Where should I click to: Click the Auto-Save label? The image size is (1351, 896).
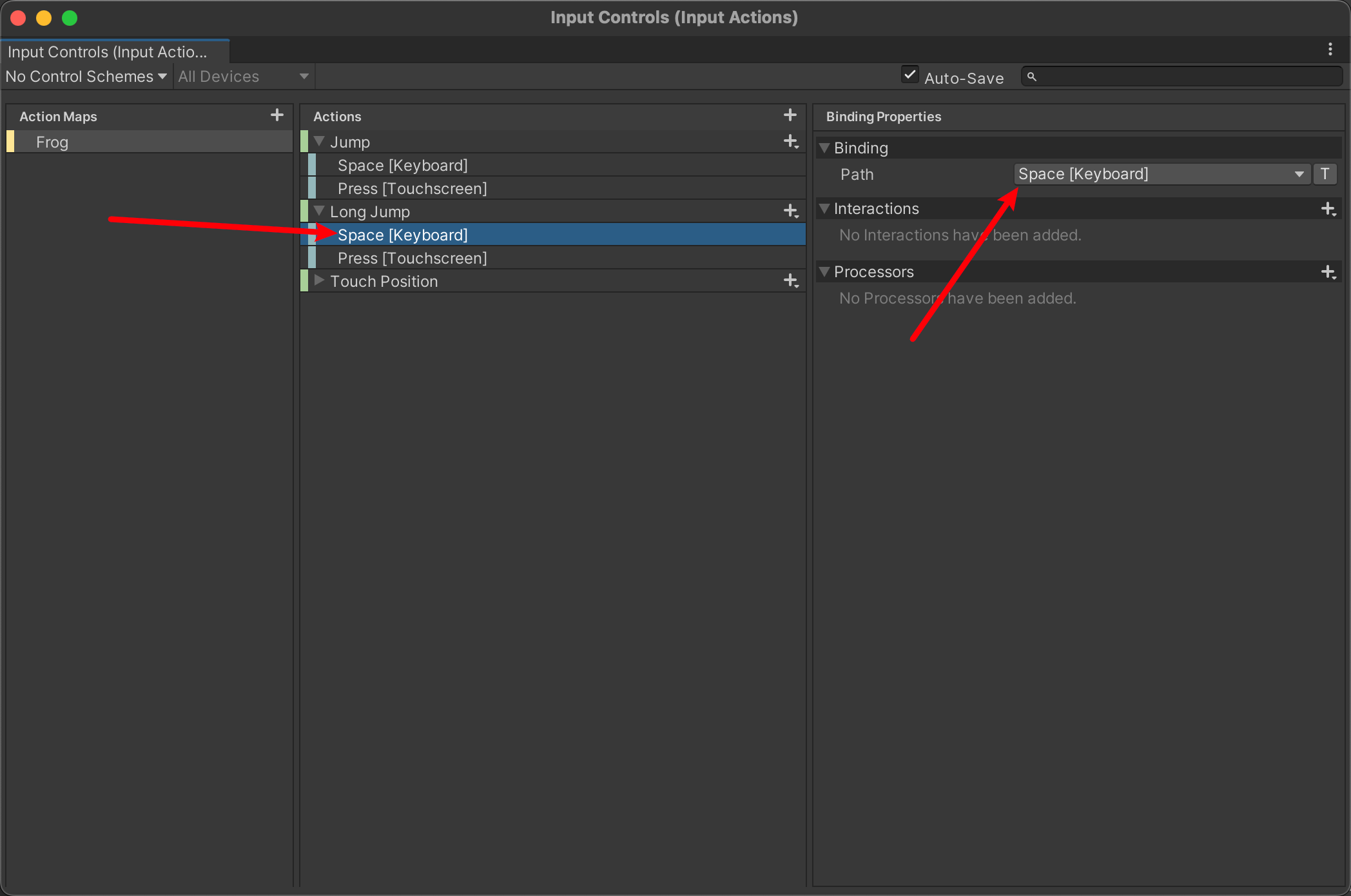point(964,78)
